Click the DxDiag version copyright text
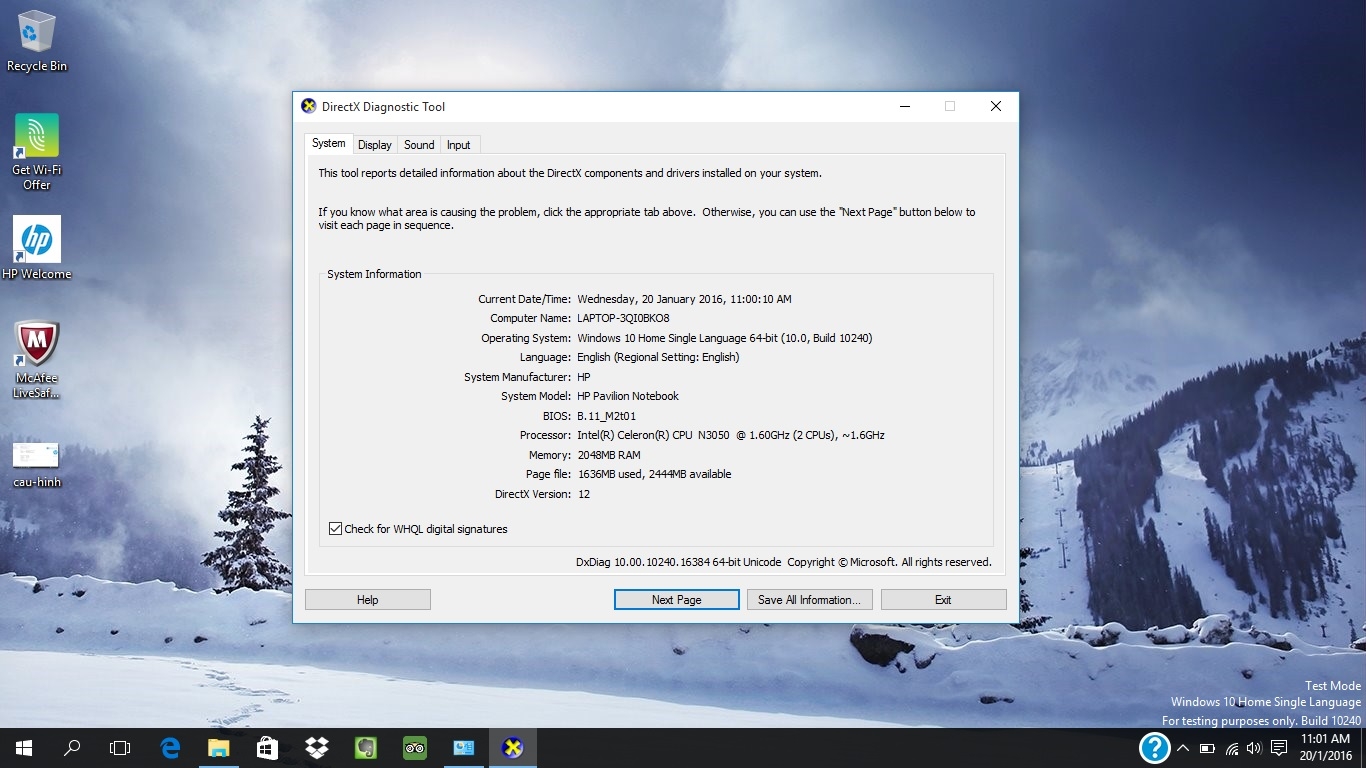Screen dimensions: 1366x768 [x=784, y=562]
